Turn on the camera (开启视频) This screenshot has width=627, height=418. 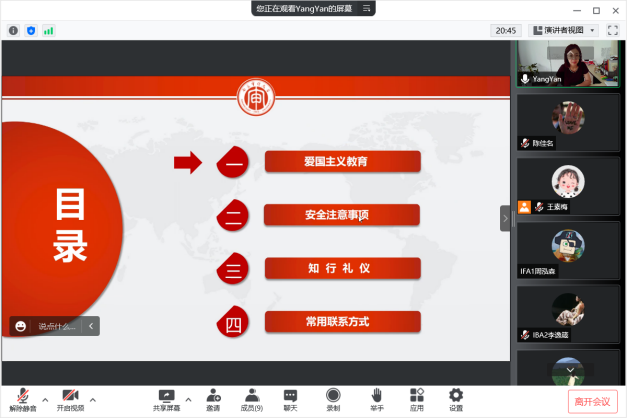tap(70, 397)
